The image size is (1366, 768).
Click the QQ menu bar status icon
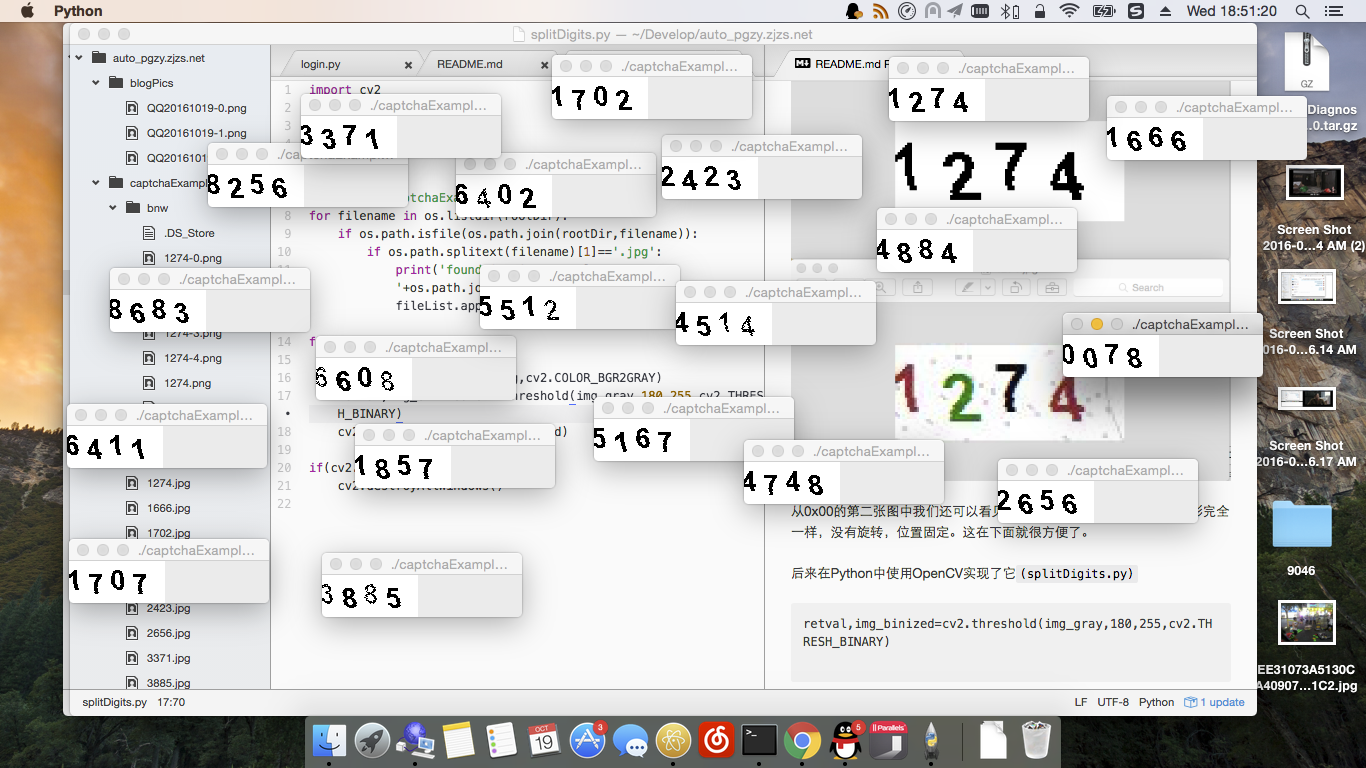click(854, 11)
